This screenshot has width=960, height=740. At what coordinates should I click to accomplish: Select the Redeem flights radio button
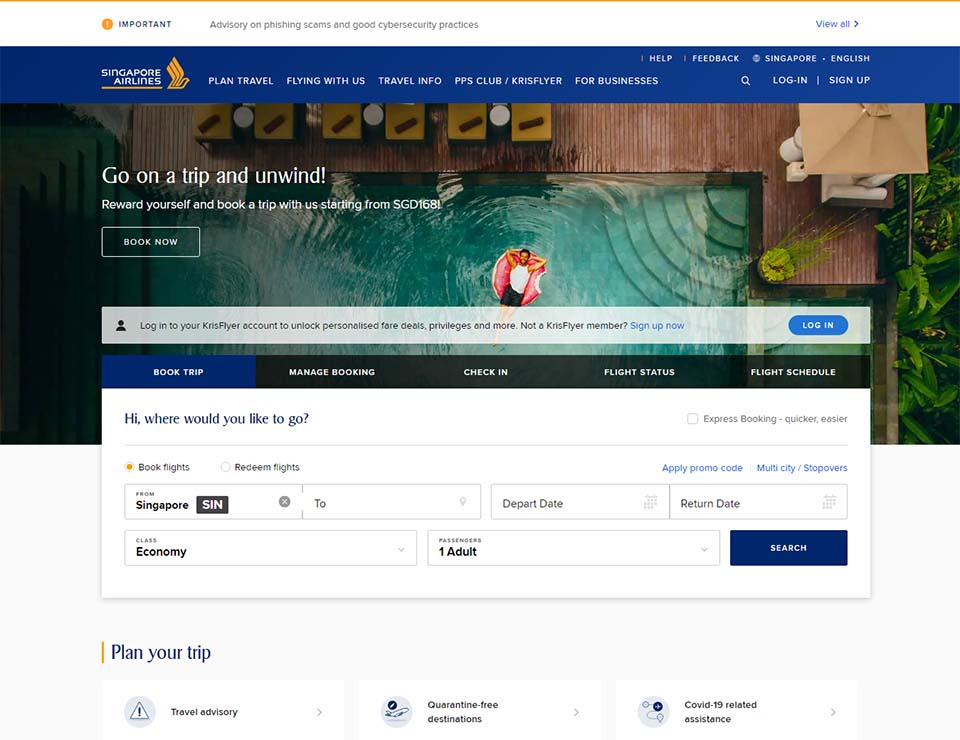point(226,467)
